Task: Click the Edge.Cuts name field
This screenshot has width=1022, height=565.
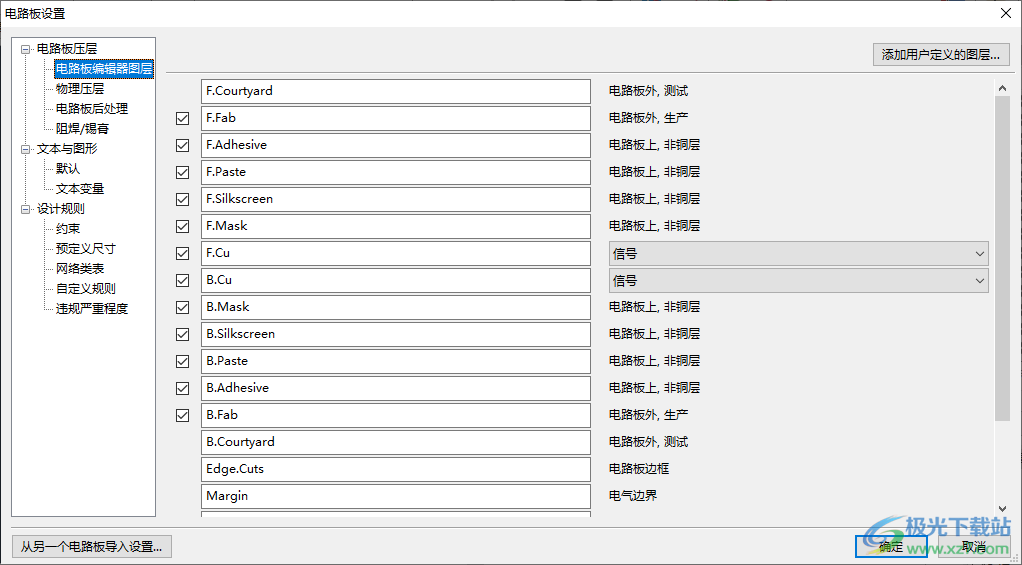Action: [x=396, y=469]
